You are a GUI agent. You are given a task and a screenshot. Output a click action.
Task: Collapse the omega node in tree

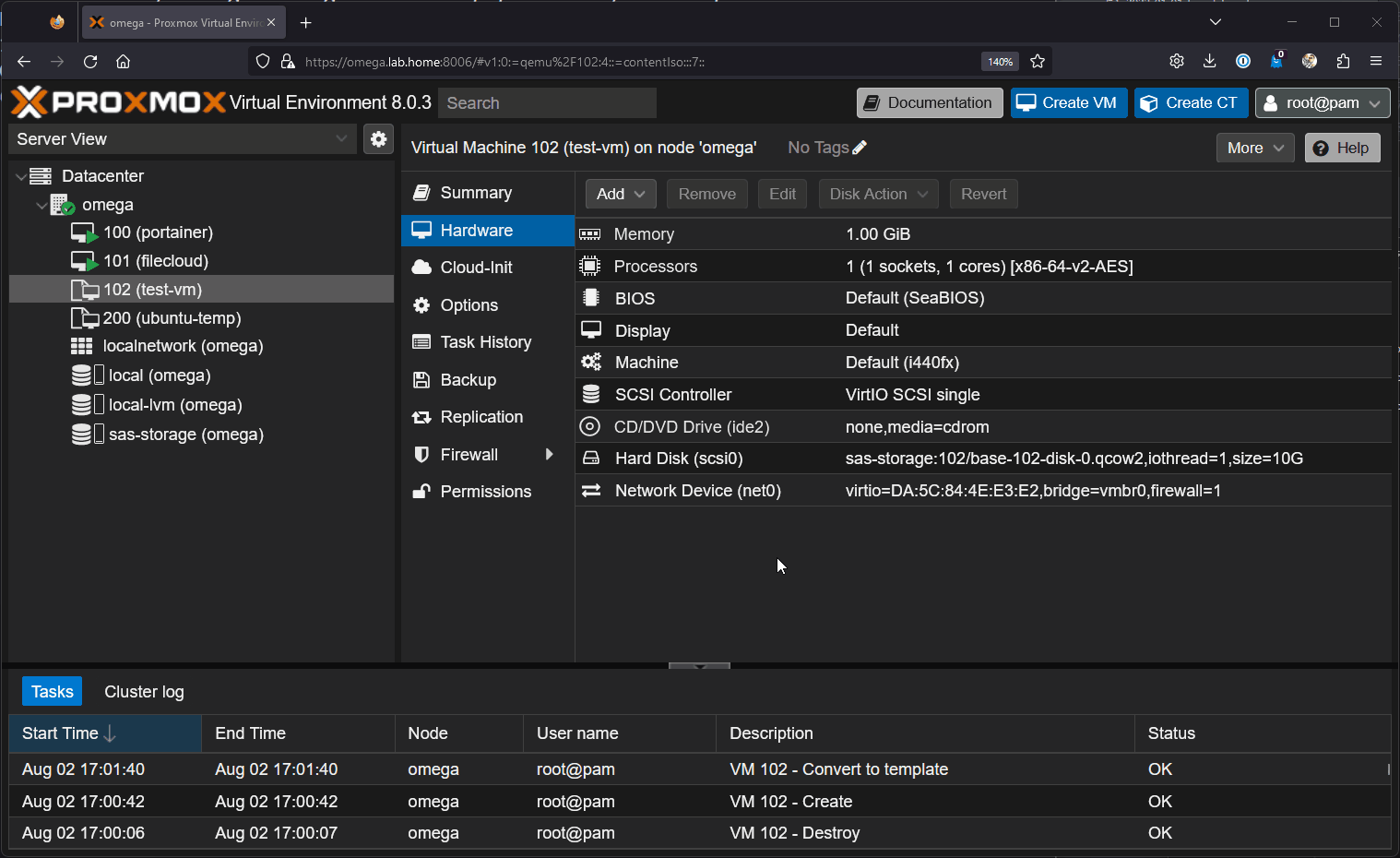(42, 205)
